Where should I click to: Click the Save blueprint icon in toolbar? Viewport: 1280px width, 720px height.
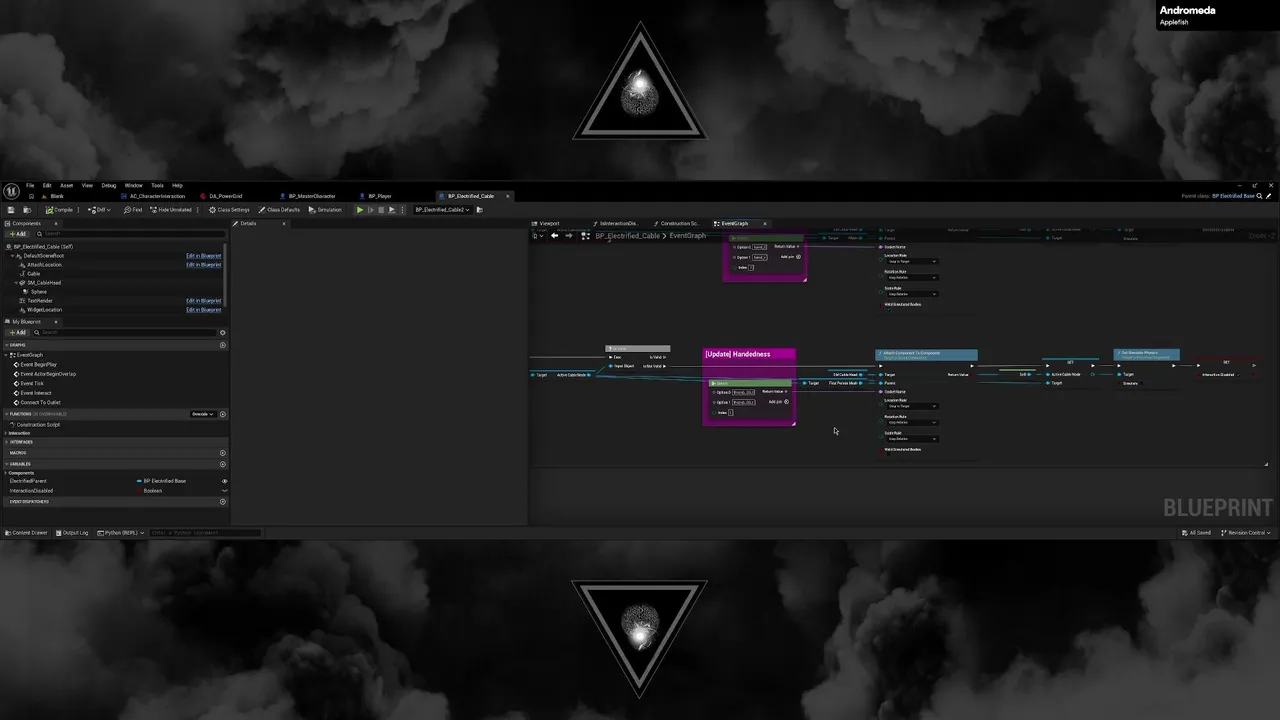click(10, 210)
